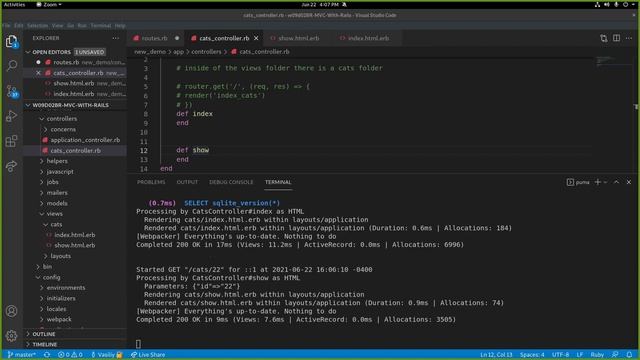
Task: Expand the helpers folder
Action: point(57,161)
